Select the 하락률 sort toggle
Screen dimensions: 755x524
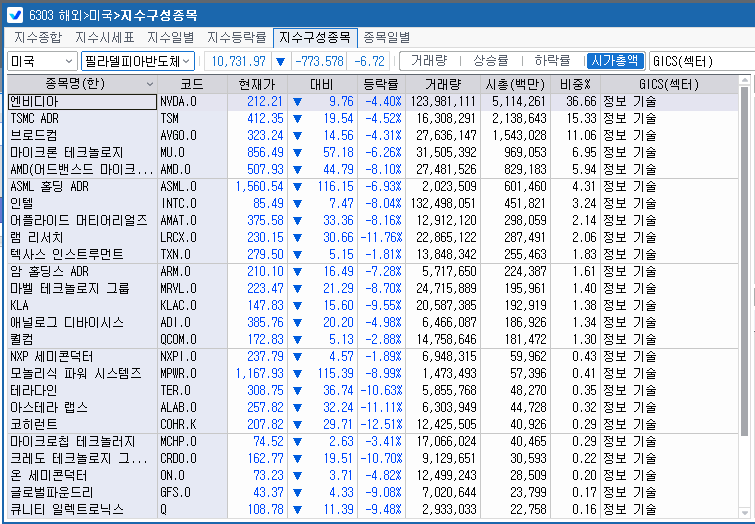point(552,61)
